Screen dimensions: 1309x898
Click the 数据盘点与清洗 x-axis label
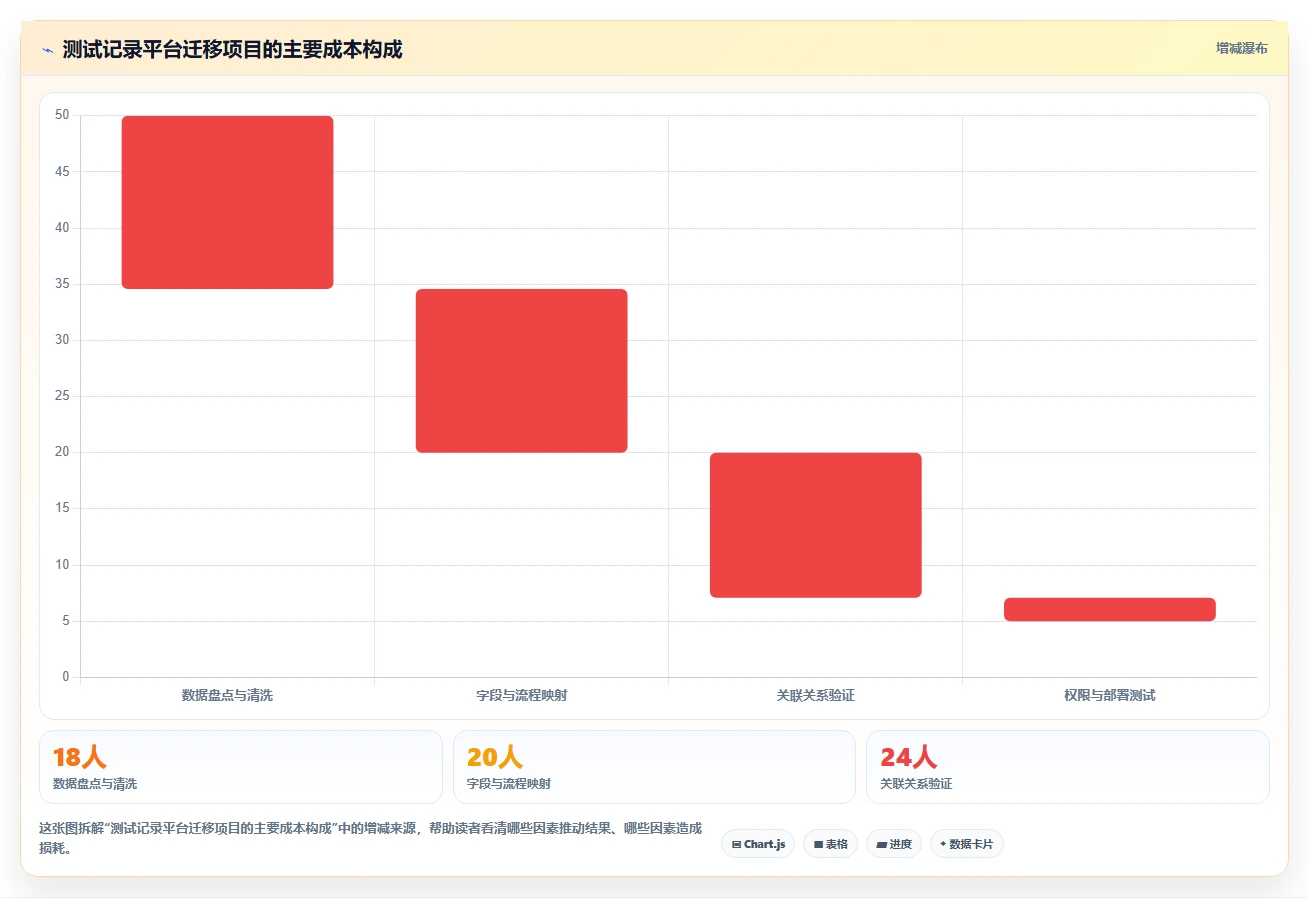click(x=227, y=695)
